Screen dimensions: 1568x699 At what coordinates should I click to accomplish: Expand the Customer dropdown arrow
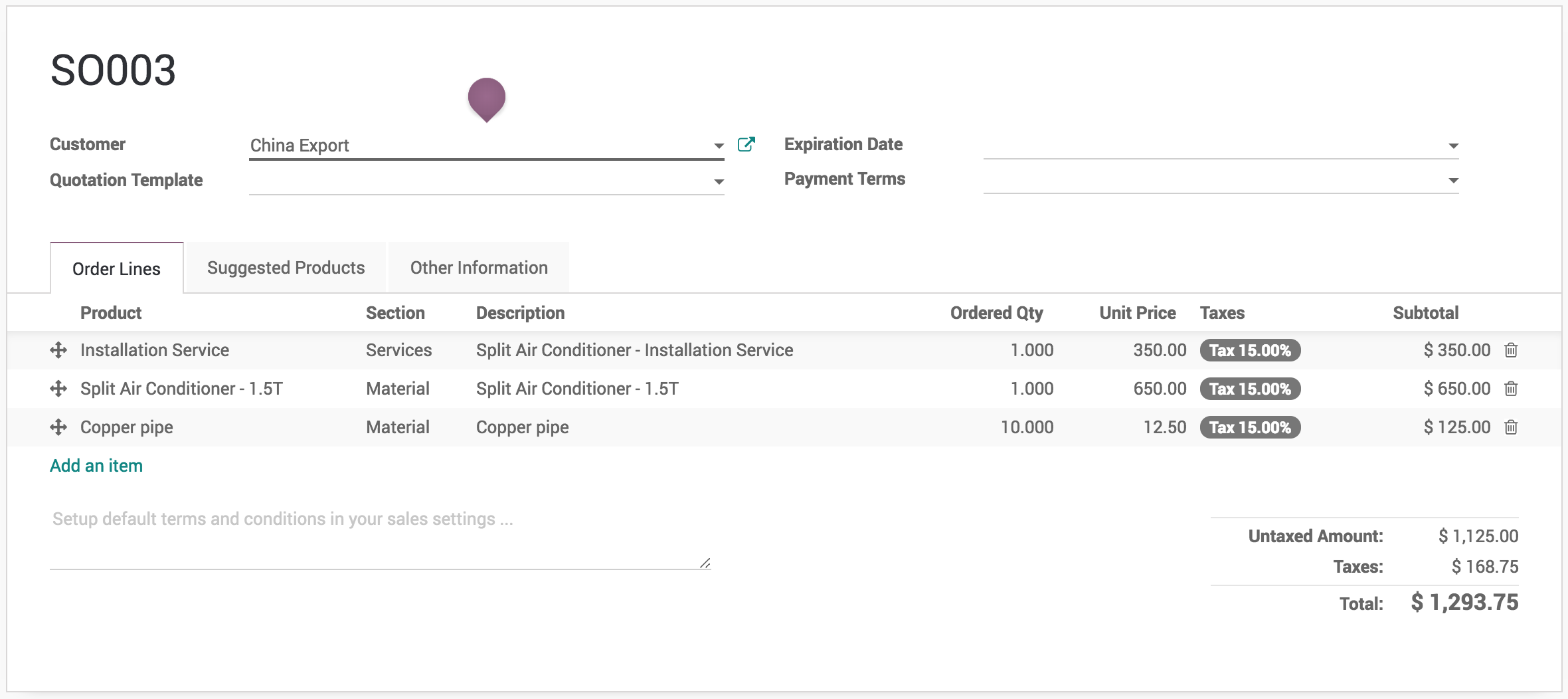(x=719, y=146)
